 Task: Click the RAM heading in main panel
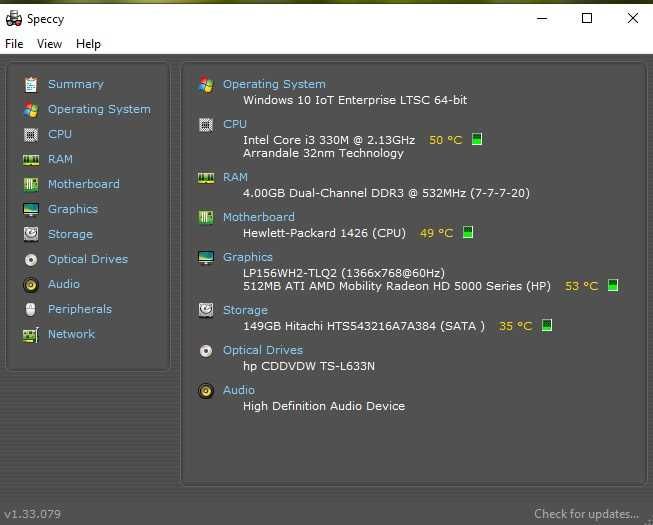click(235, 178)
